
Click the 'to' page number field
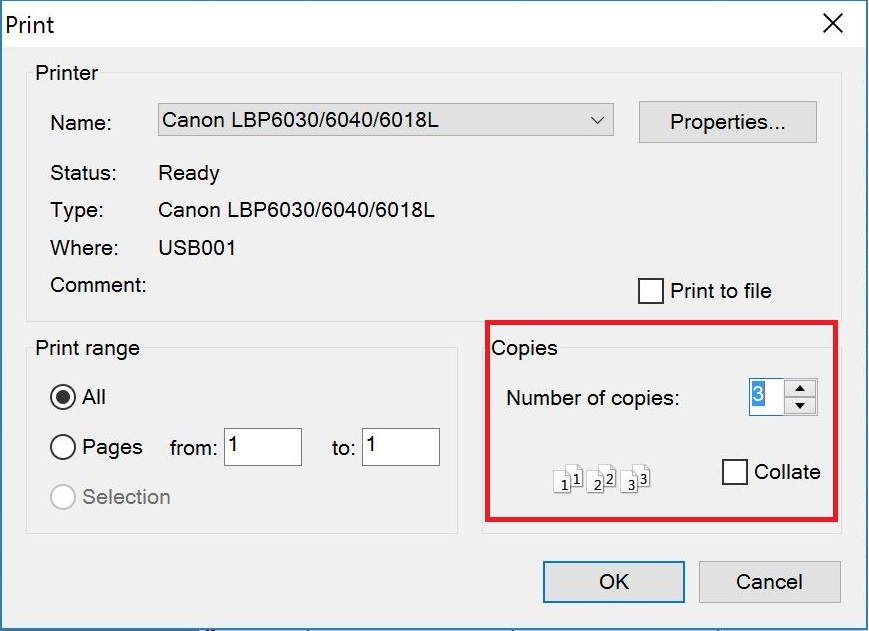click(400, 447)
